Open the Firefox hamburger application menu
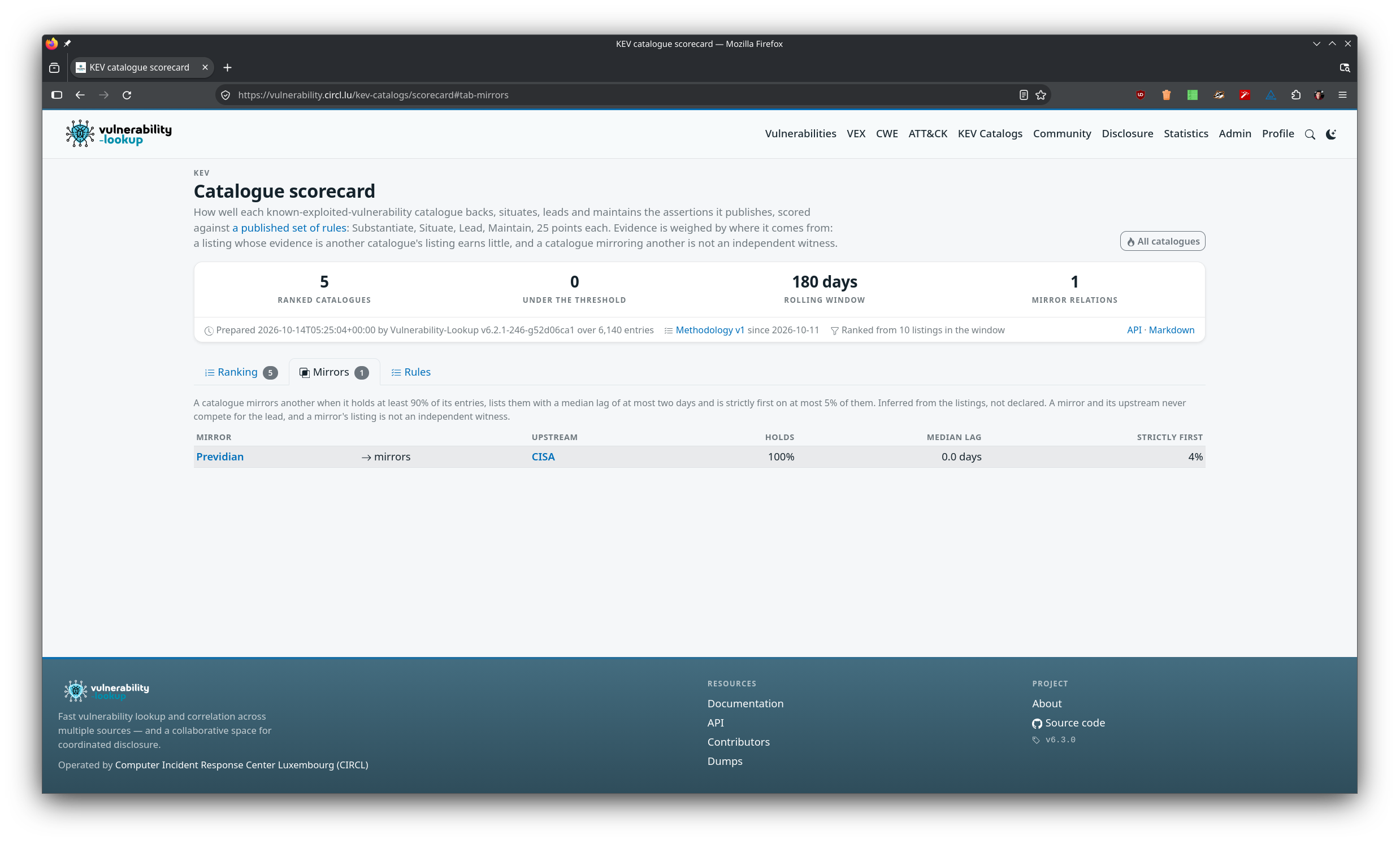Screen dimensions: 1400x844 [1342, 95]
